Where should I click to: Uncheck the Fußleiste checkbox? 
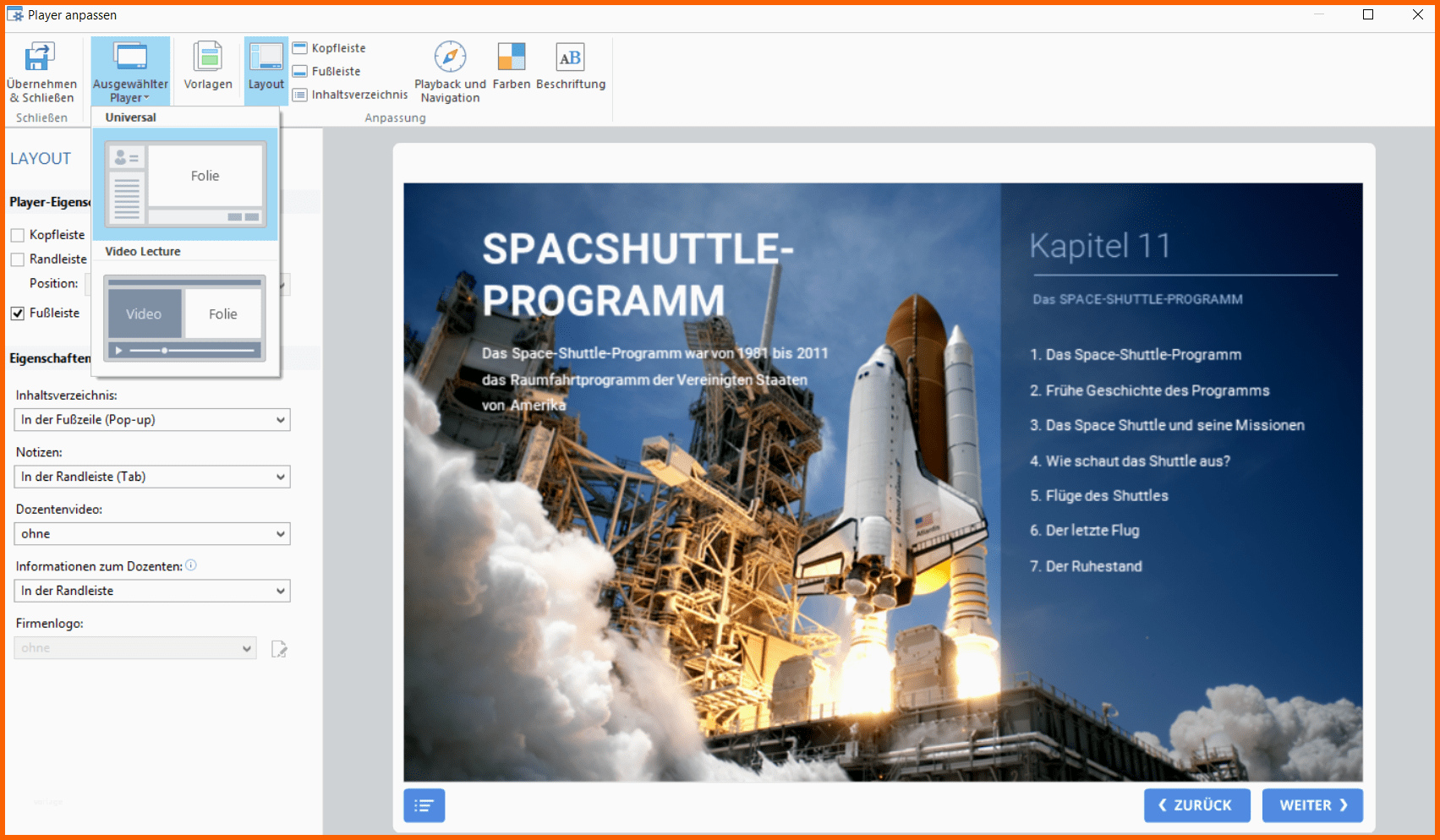18,314
